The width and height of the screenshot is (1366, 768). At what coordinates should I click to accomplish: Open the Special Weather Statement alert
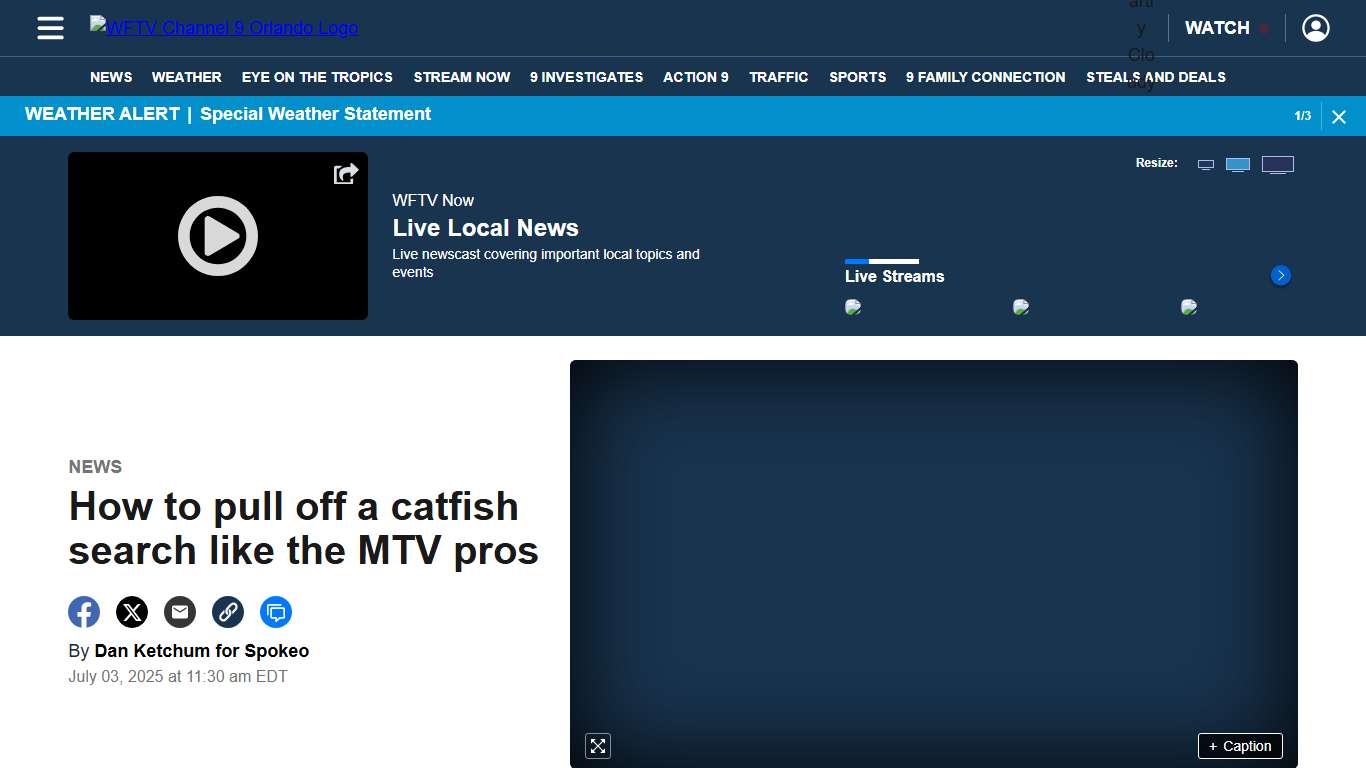coord(315,114)
